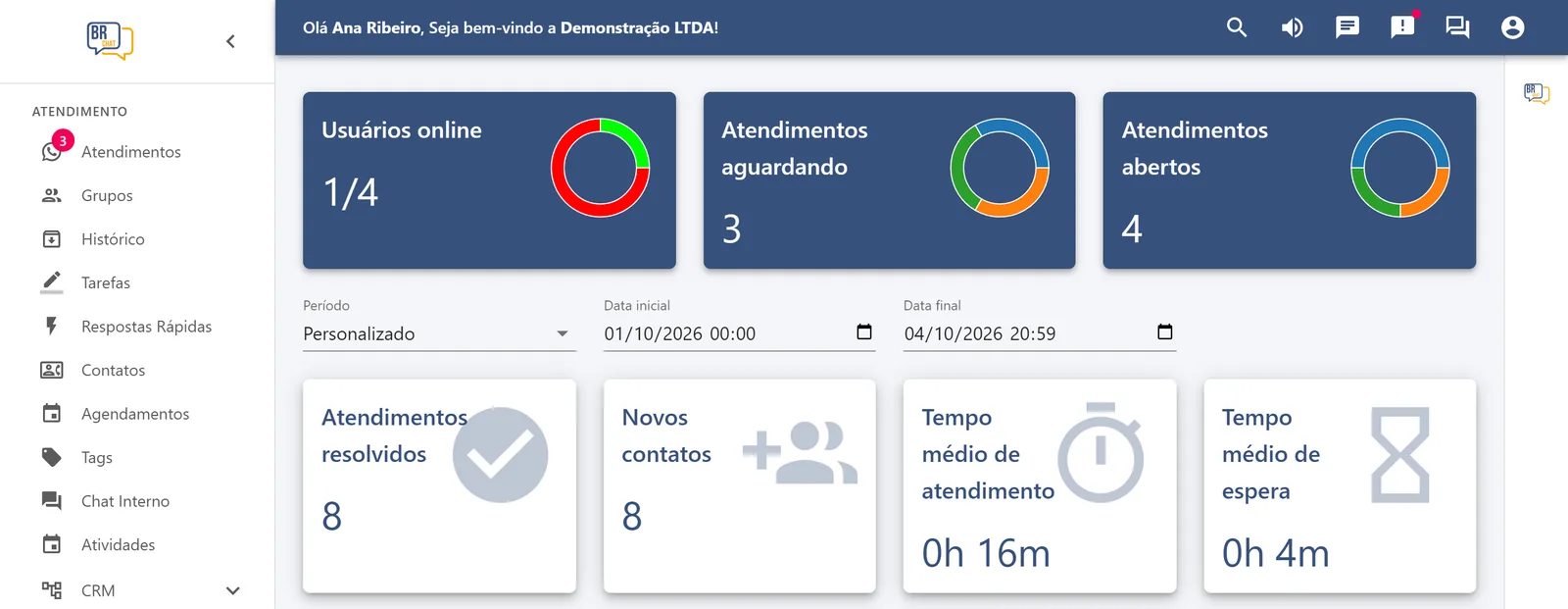This screenshot has height=609, width=1568.
Task: Collapse the sidebar with the left chevron
Action: coord(230,41)
